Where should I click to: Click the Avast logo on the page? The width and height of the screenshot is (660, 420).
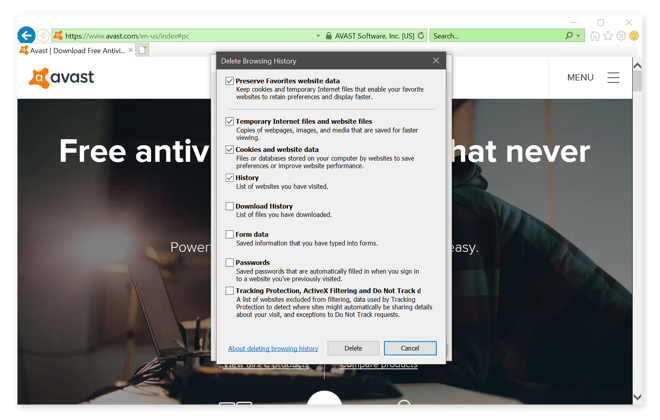tap(61, 78)
